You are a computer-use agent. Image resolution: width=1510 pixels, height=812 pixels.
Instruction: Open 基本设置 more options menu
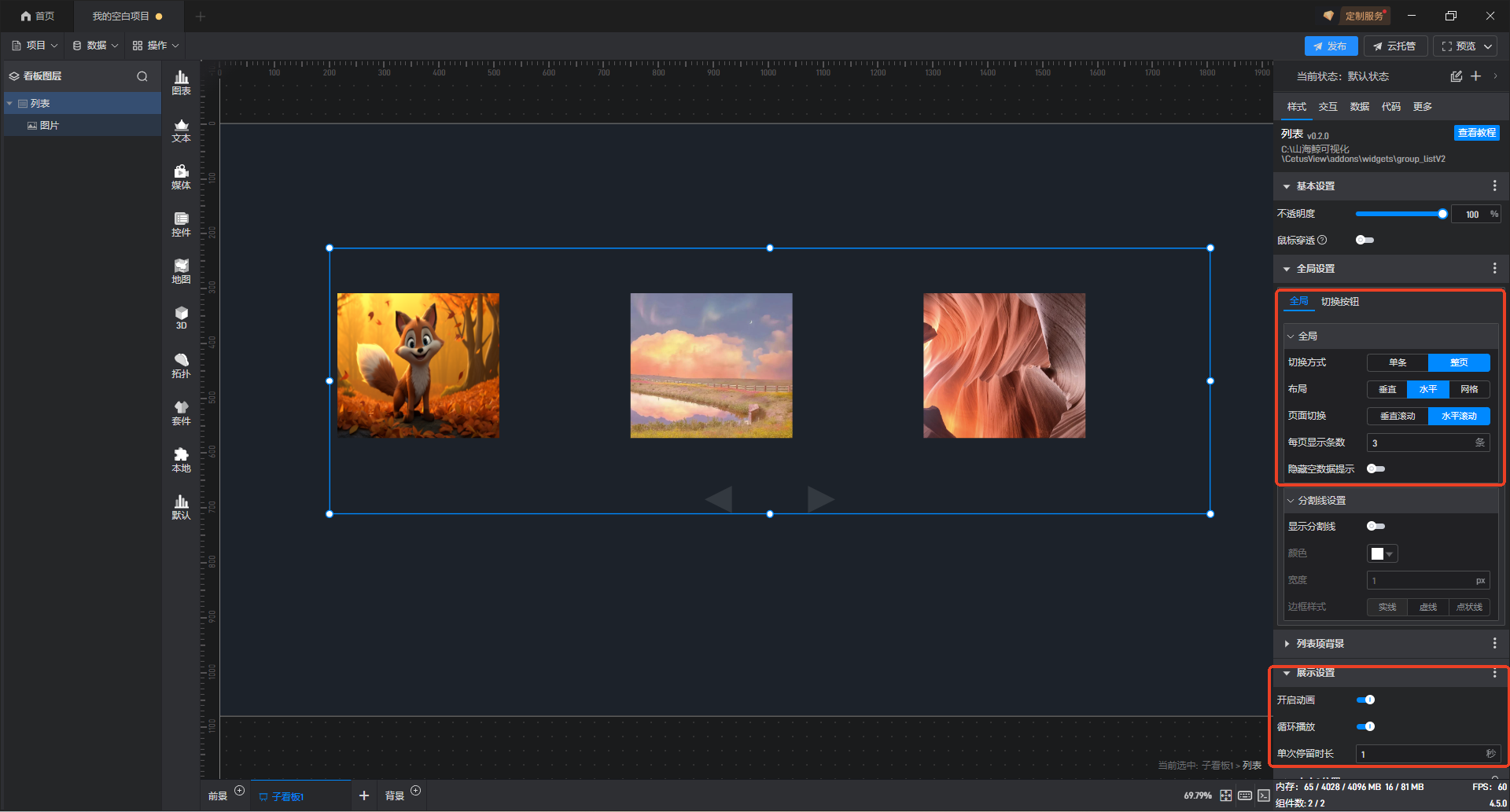click(x=1494, y=186)
